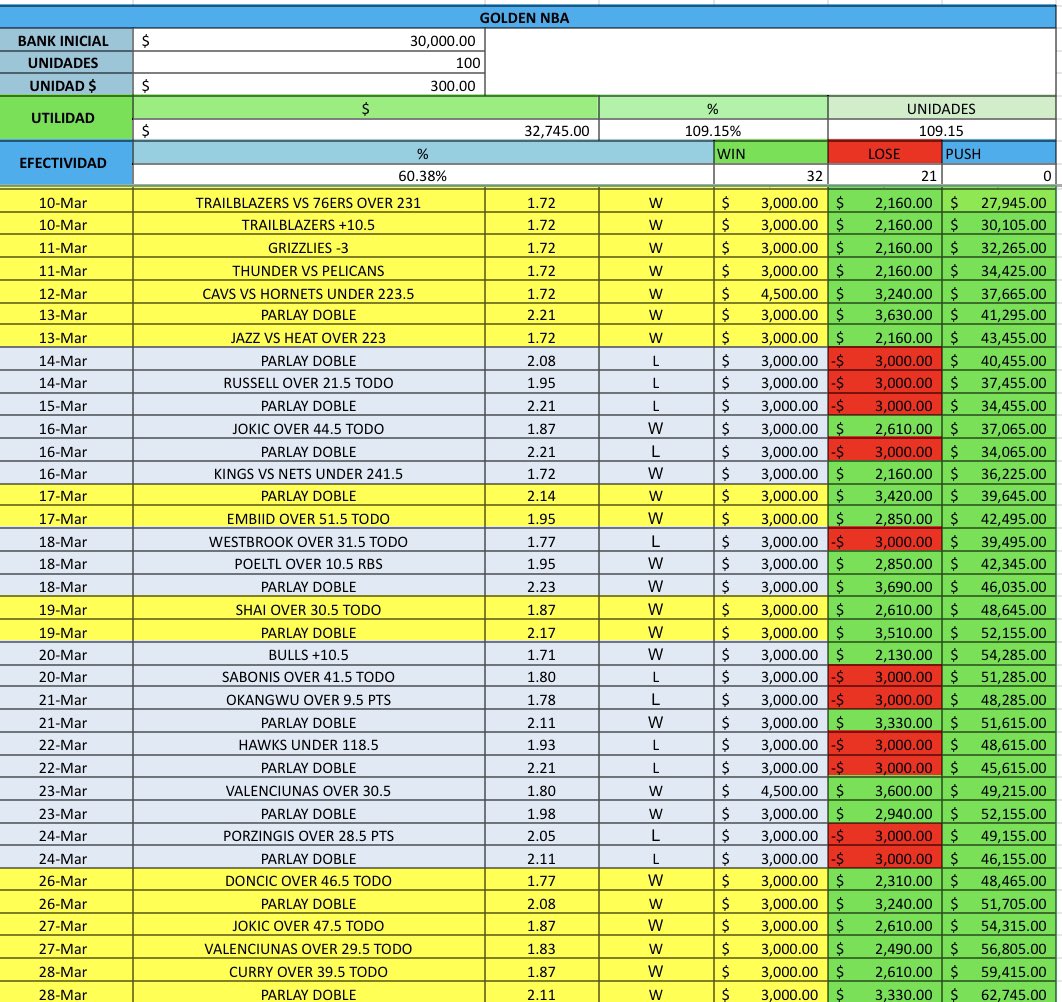Select OKANGWU OVER 9.5 PTS cell

(309, 700)
